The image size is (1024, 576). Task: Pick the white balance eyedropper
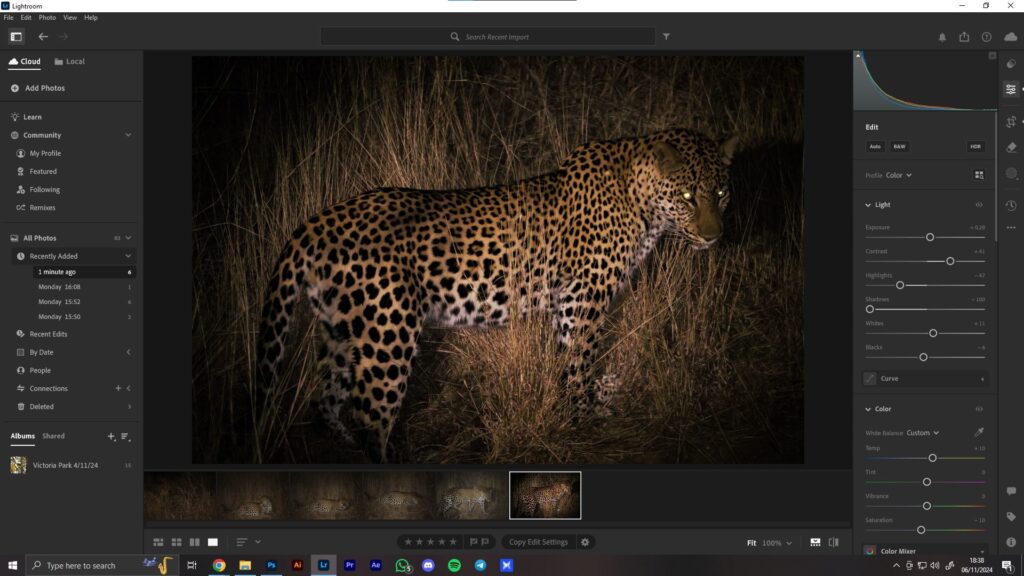[979, 432]
